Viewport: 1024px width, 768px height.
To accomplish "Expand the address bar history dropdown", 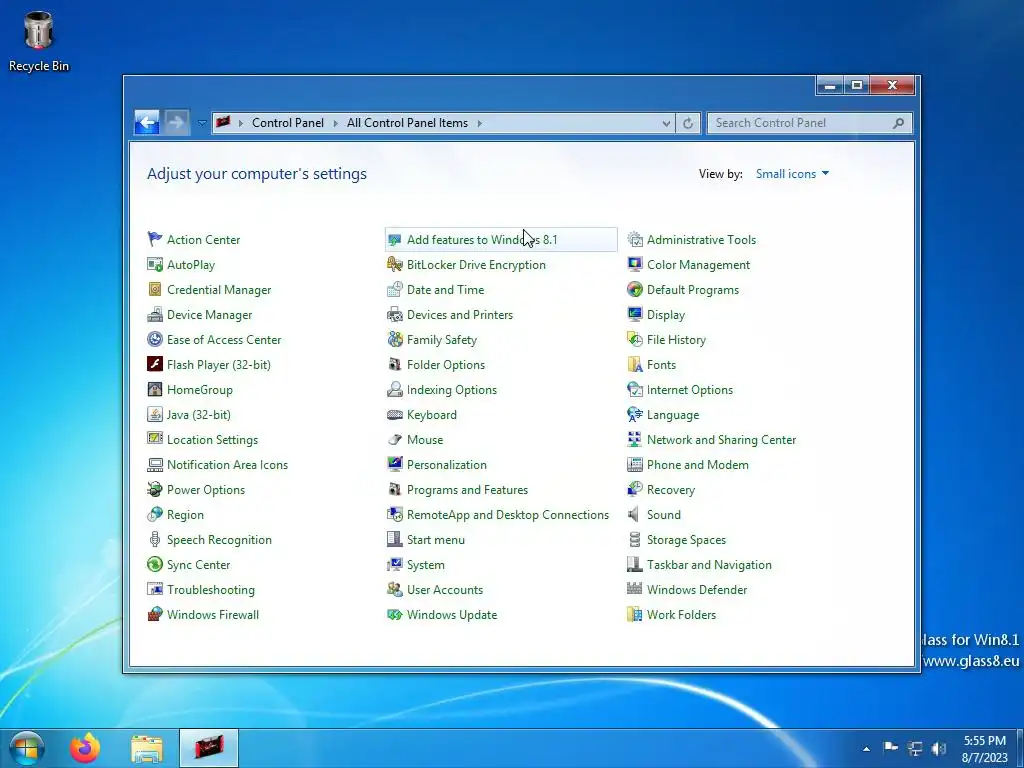I will coord(666,123).
